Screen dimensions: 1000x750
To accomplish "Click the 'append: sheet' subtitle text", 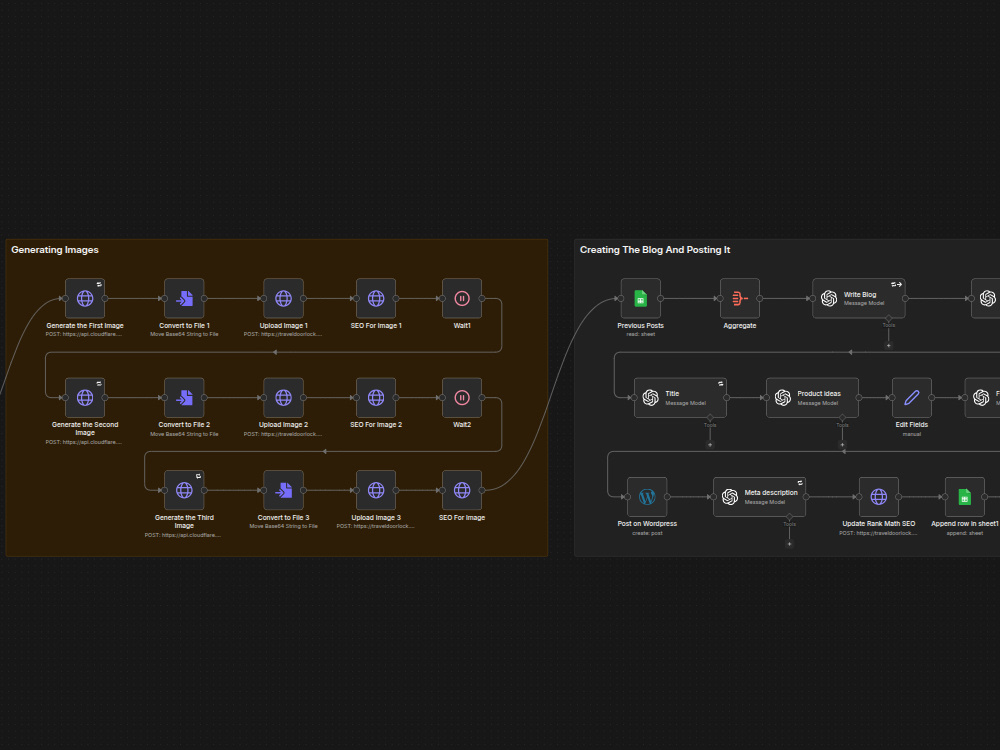I will (x=964, y=533).
